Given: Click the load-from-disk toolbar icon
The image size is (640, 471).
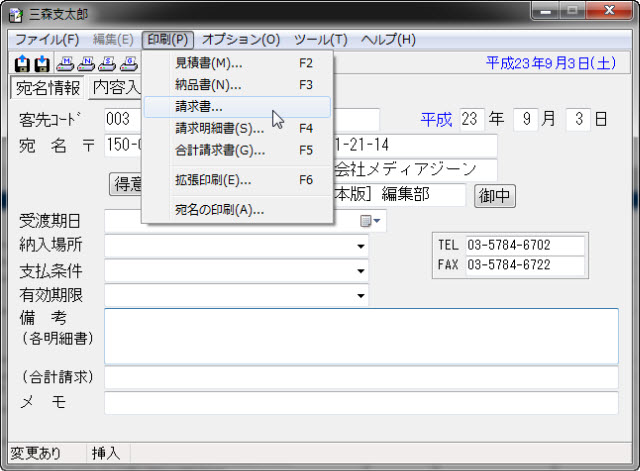Looking at the screenshot, I should point(22,63).
